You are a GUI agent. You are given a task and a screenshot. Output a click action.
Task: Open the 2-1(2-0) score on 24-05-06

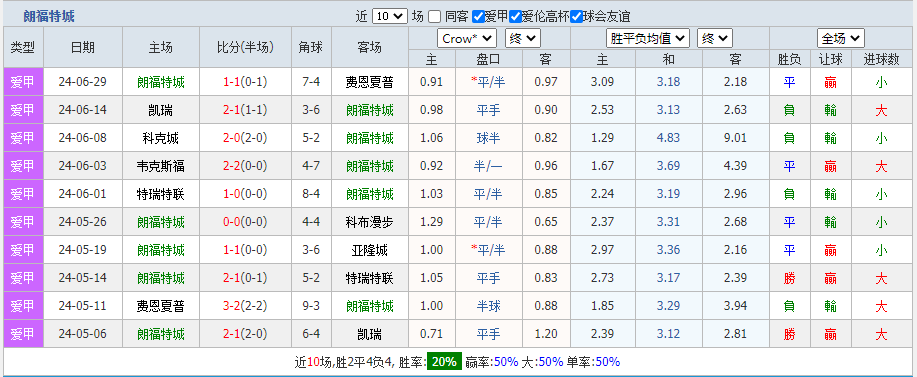click(245, 334)
